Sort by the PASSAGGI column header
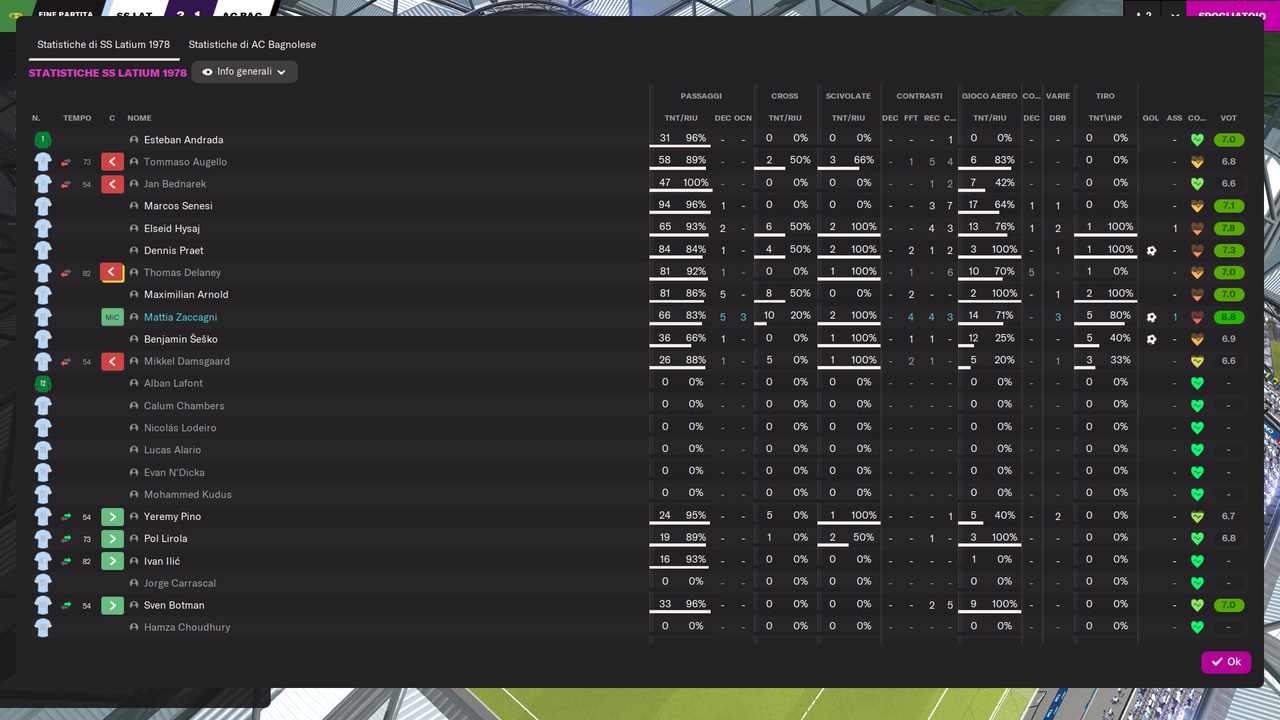This screenshot has height=720, width=1280. 701,96
